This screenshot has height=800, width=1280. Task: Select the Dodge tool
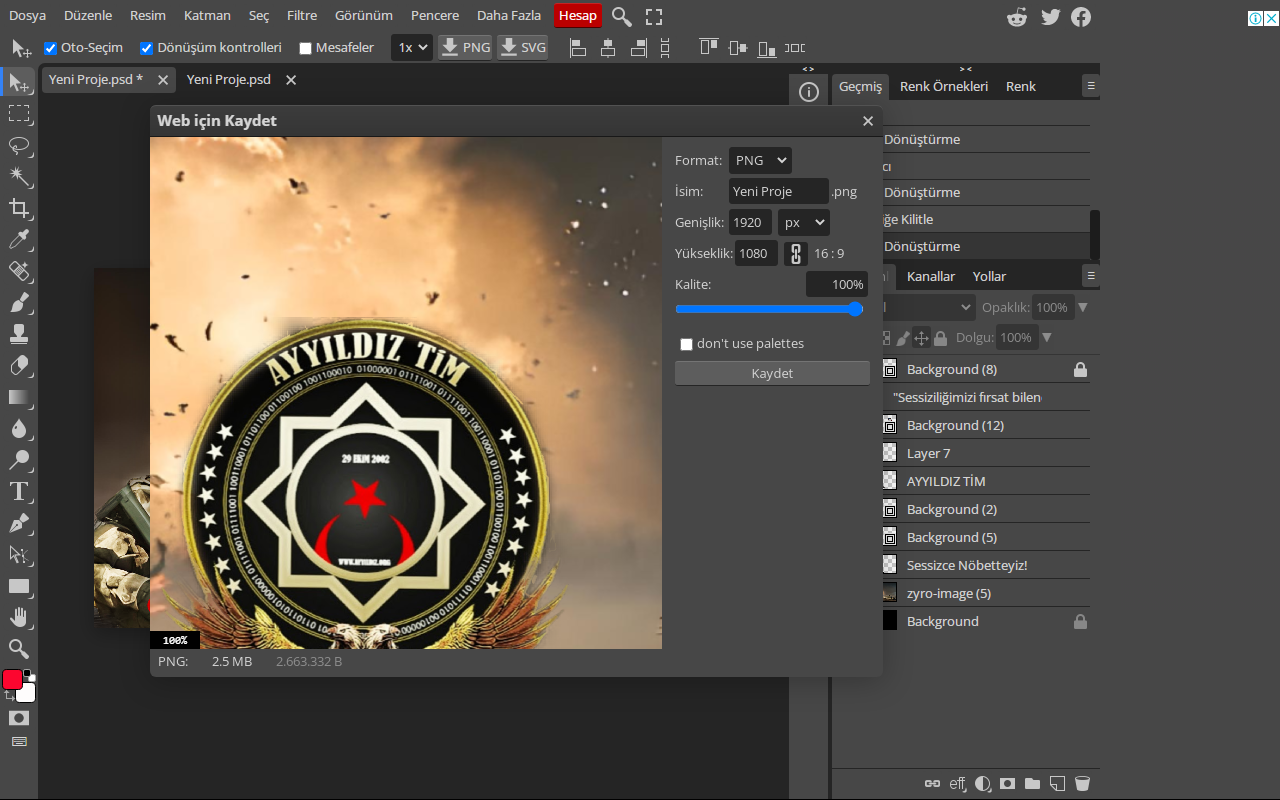click(19, 460)
